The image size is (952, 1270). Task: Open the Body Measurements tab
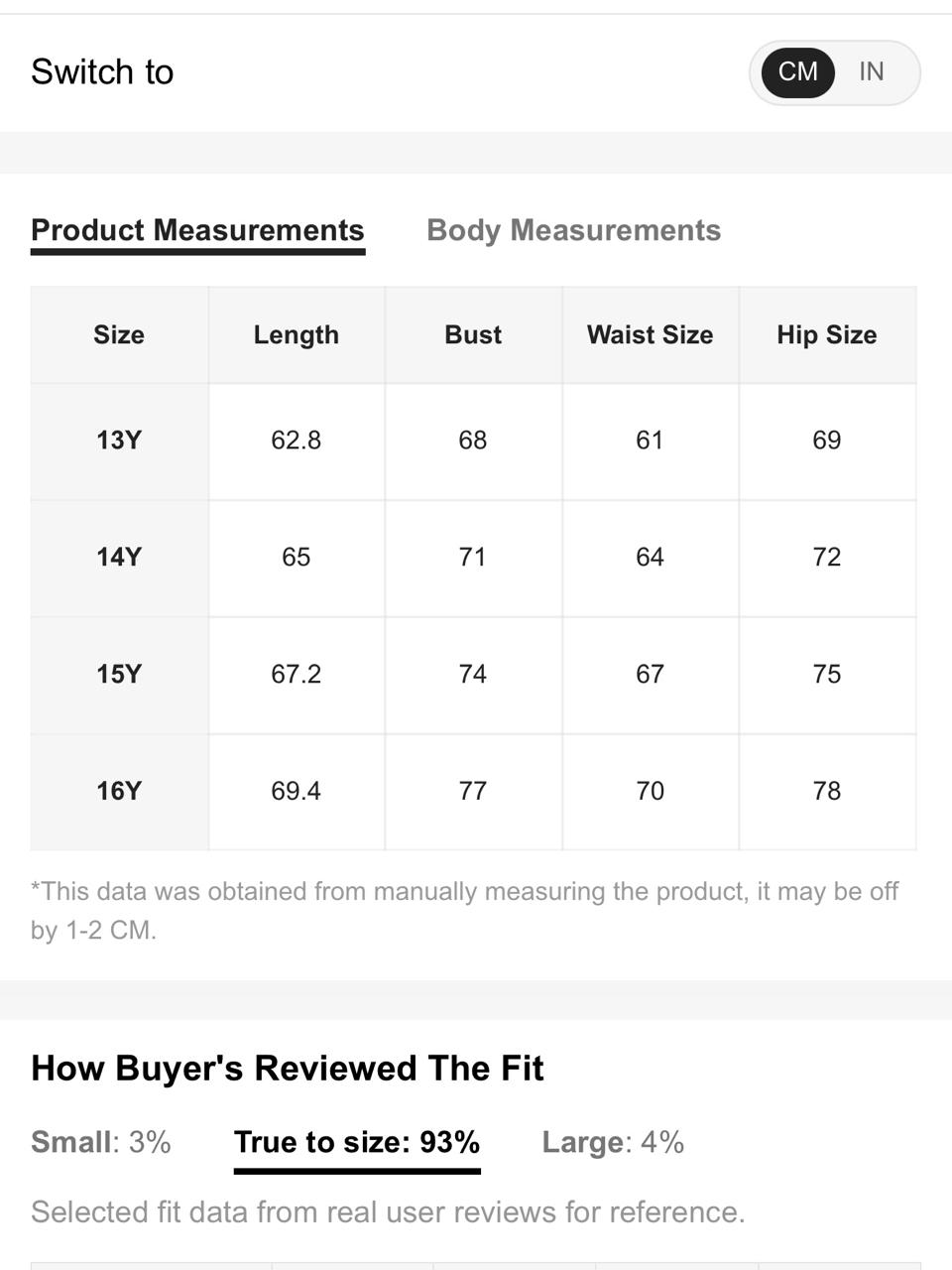coord(573,231)
